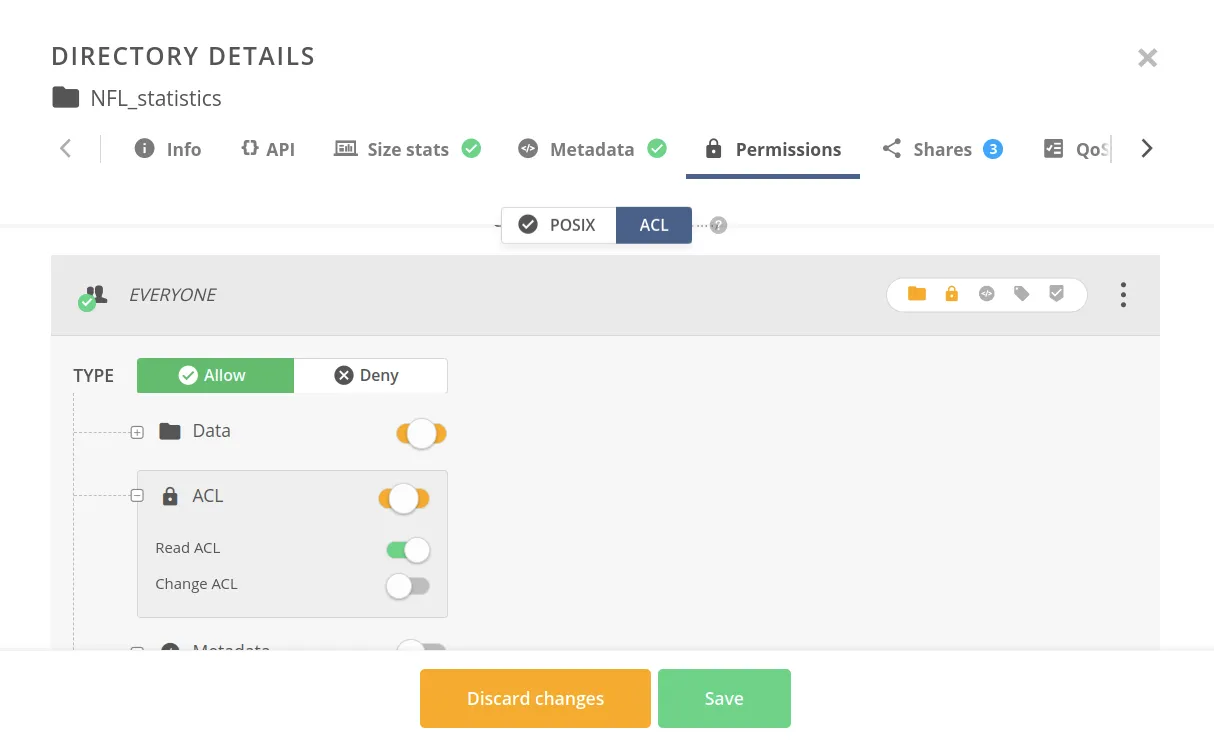
Task: Switch to POSIX permissions mode
Action: (x=558, y=225)
